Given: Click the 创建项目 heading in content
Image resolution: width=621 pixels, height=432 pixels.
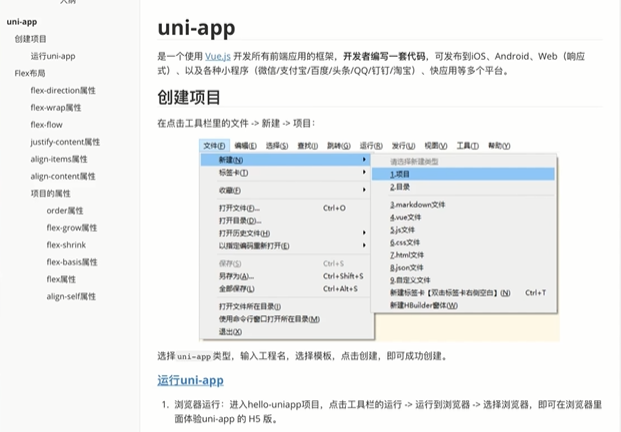Looking at the screenshot, I should tap(189, 97).
